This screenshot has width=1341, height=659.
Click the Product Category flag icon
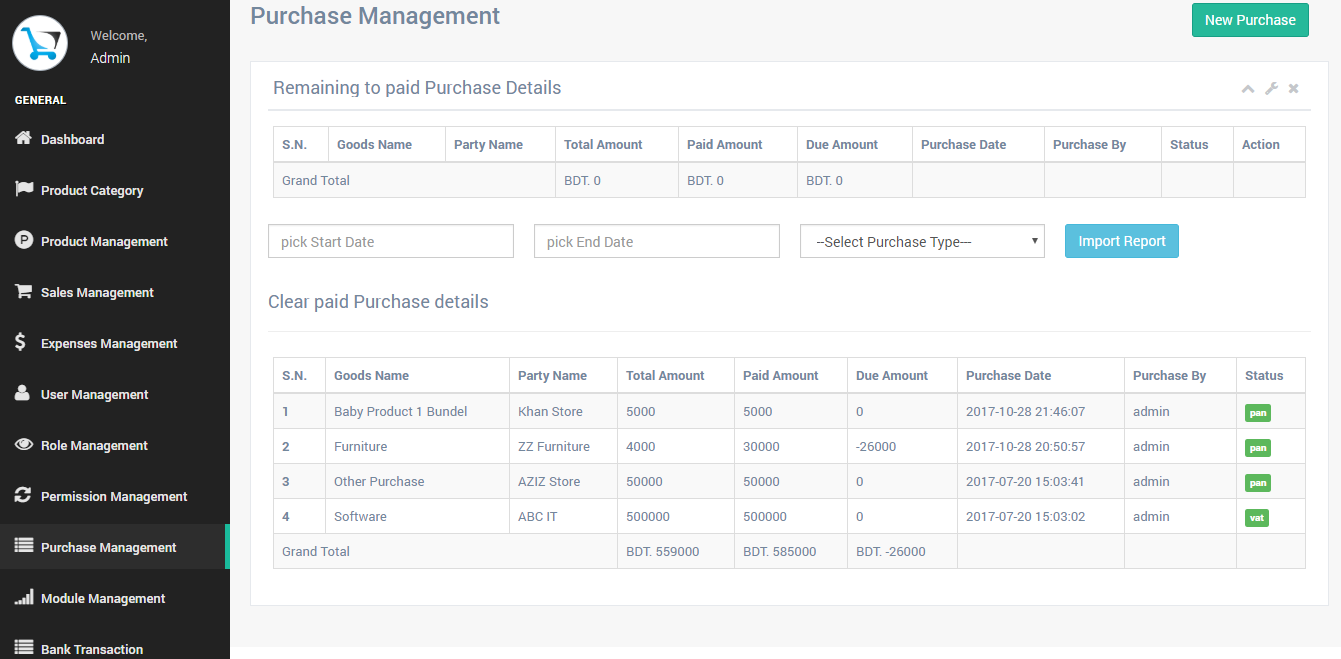pyautogui.click(x=24, y=189)
